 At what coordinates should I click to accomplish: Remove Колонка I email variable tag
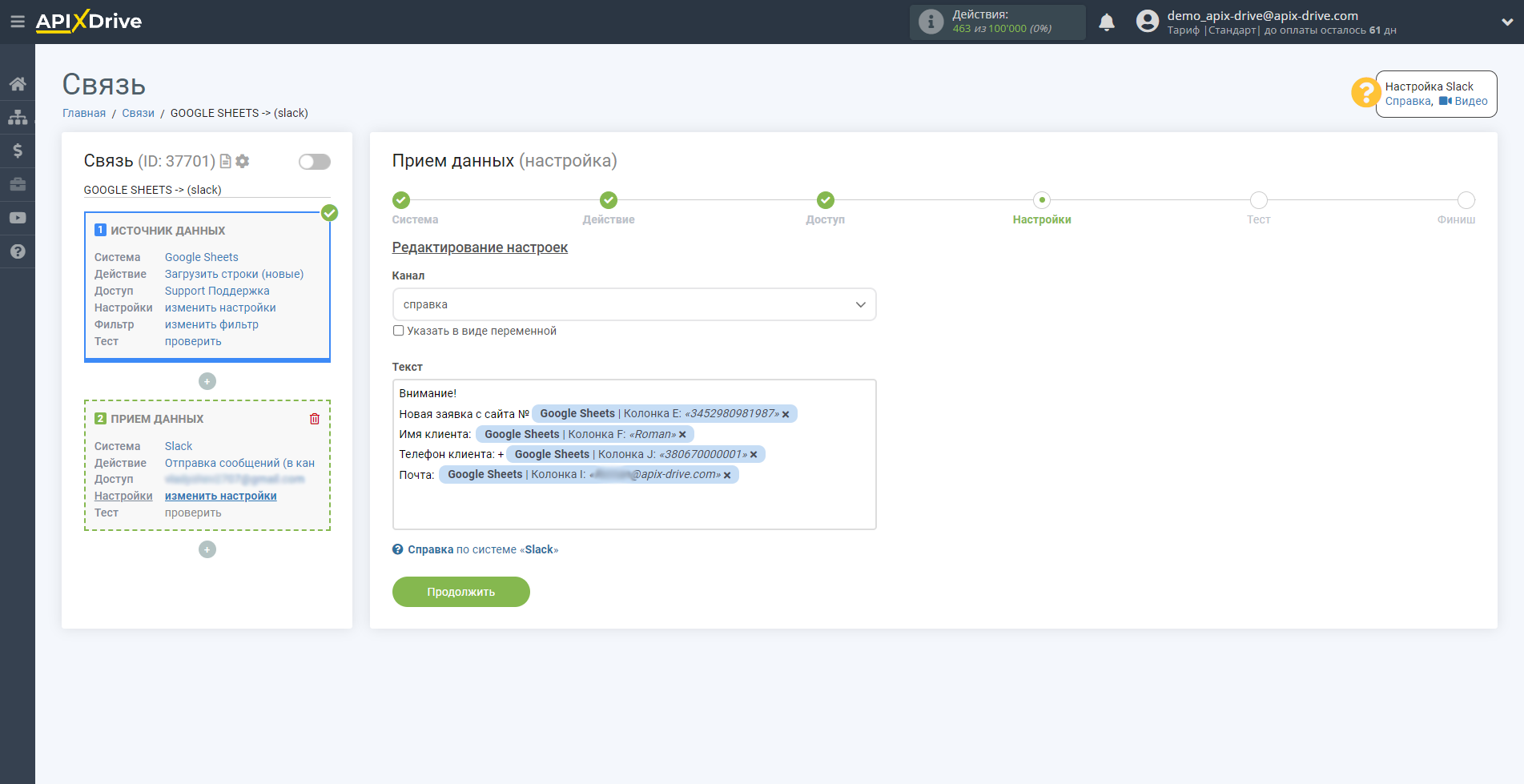click(x=727, y=475)
